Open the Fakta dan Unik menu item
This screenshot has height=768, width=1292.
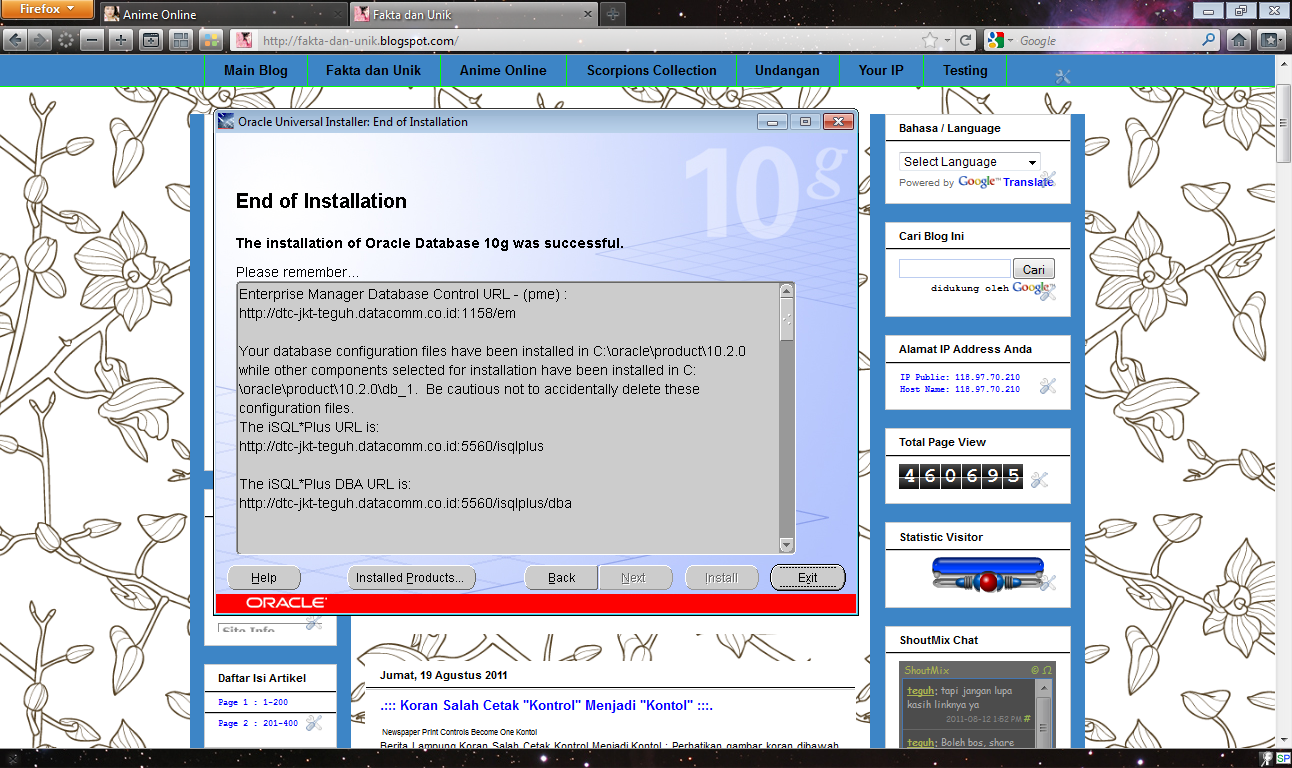373,70
